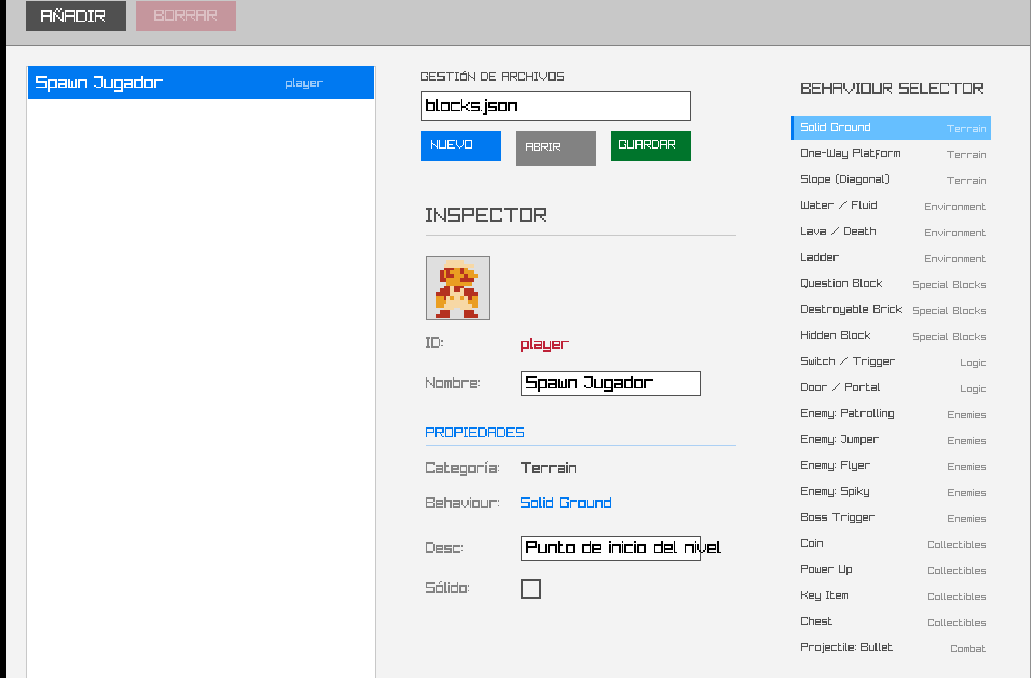Select Power Up behaviour
The height and width of the screenshot is (678, 1031).
(891, 569)
